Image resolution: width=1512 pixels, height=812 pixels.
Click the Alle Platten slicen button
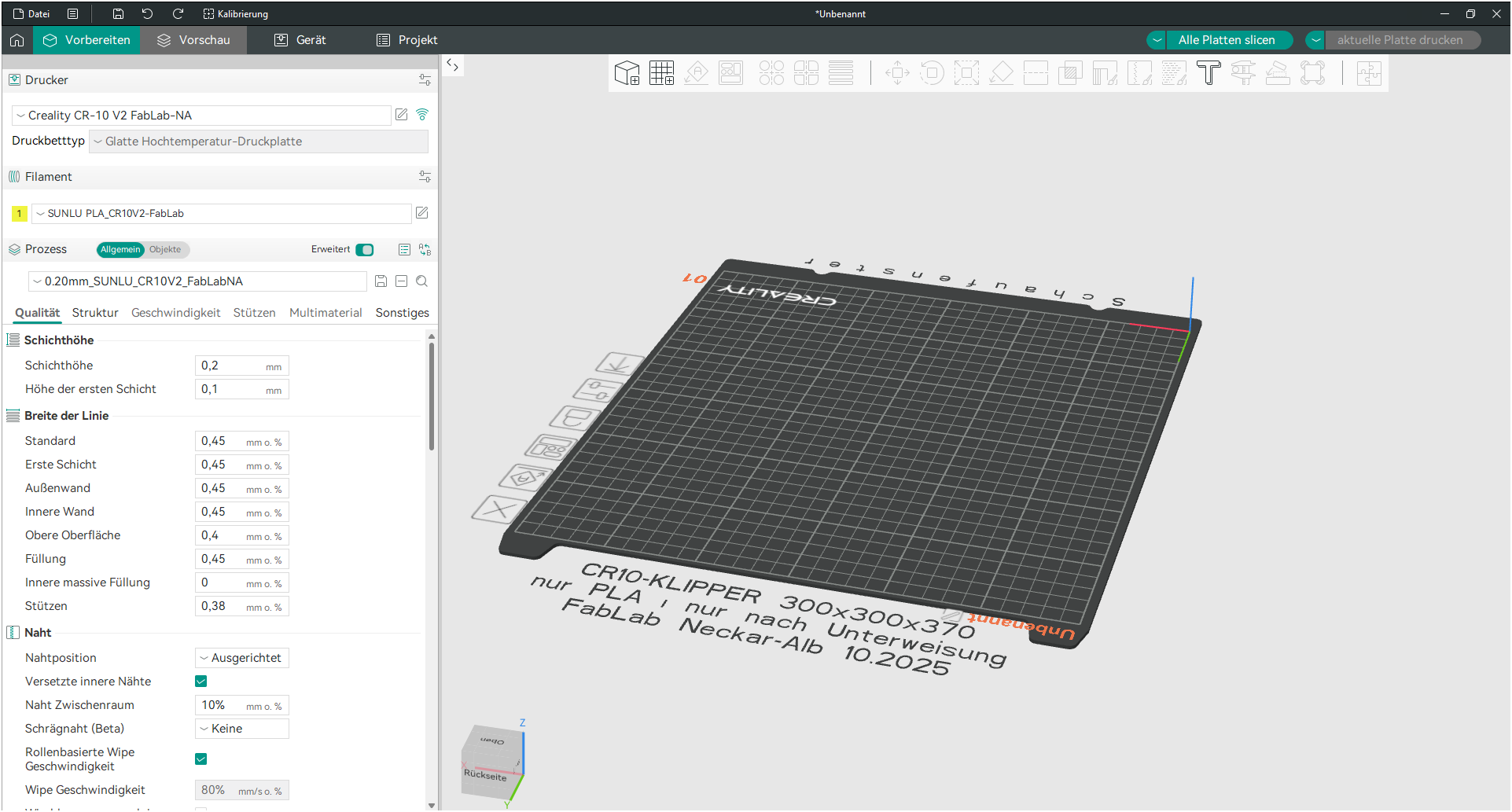point(1227,40)
